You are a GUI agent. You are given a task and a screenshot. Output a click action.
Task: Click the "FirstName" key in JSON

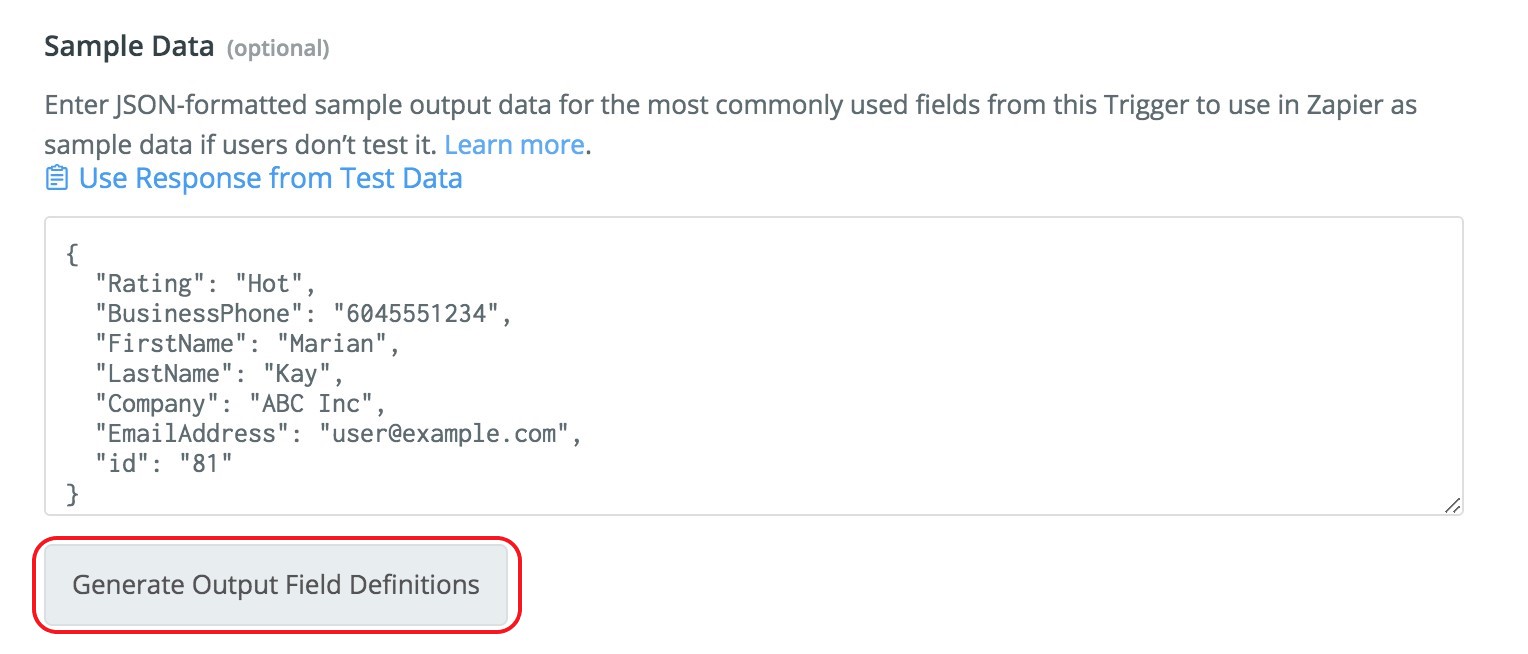pyautogui.click(x=171, y=344)
